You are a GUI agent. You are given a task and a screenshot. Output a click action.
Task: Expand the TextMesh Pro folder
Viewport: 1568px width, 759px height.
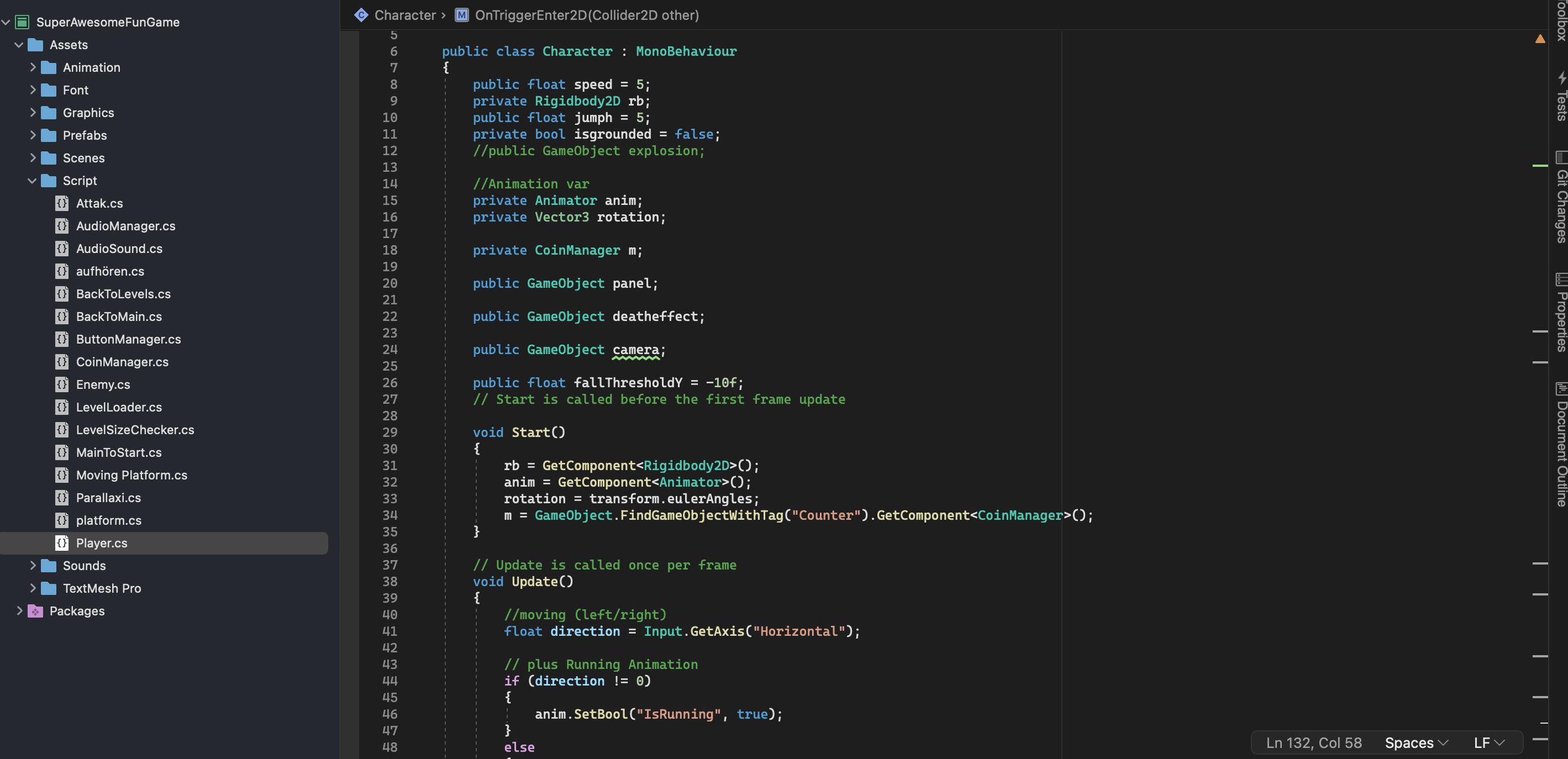[33, 588]
